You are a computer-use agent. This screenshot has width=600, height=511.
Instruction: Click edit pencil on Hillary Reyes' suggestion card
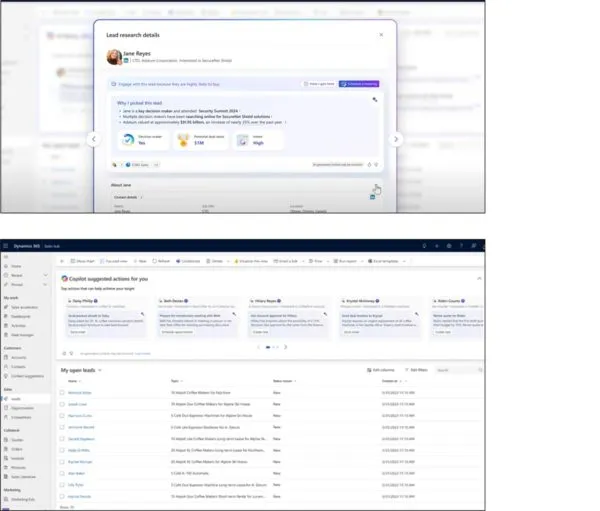point(325,314)
